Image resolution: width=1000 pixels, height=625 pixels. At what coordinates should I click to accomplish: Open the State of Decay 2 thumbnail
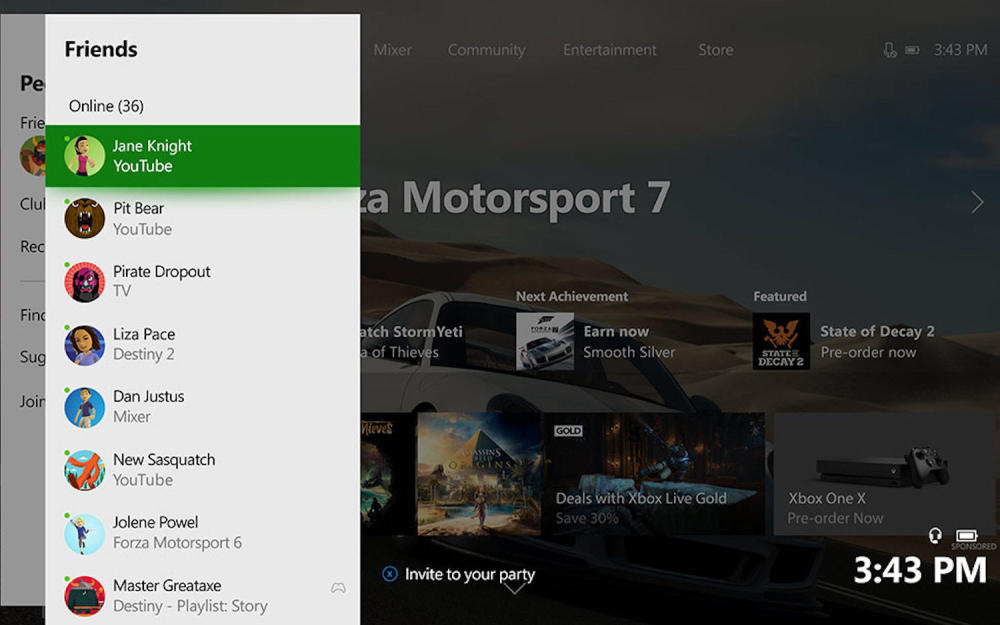tap(781, 341)
